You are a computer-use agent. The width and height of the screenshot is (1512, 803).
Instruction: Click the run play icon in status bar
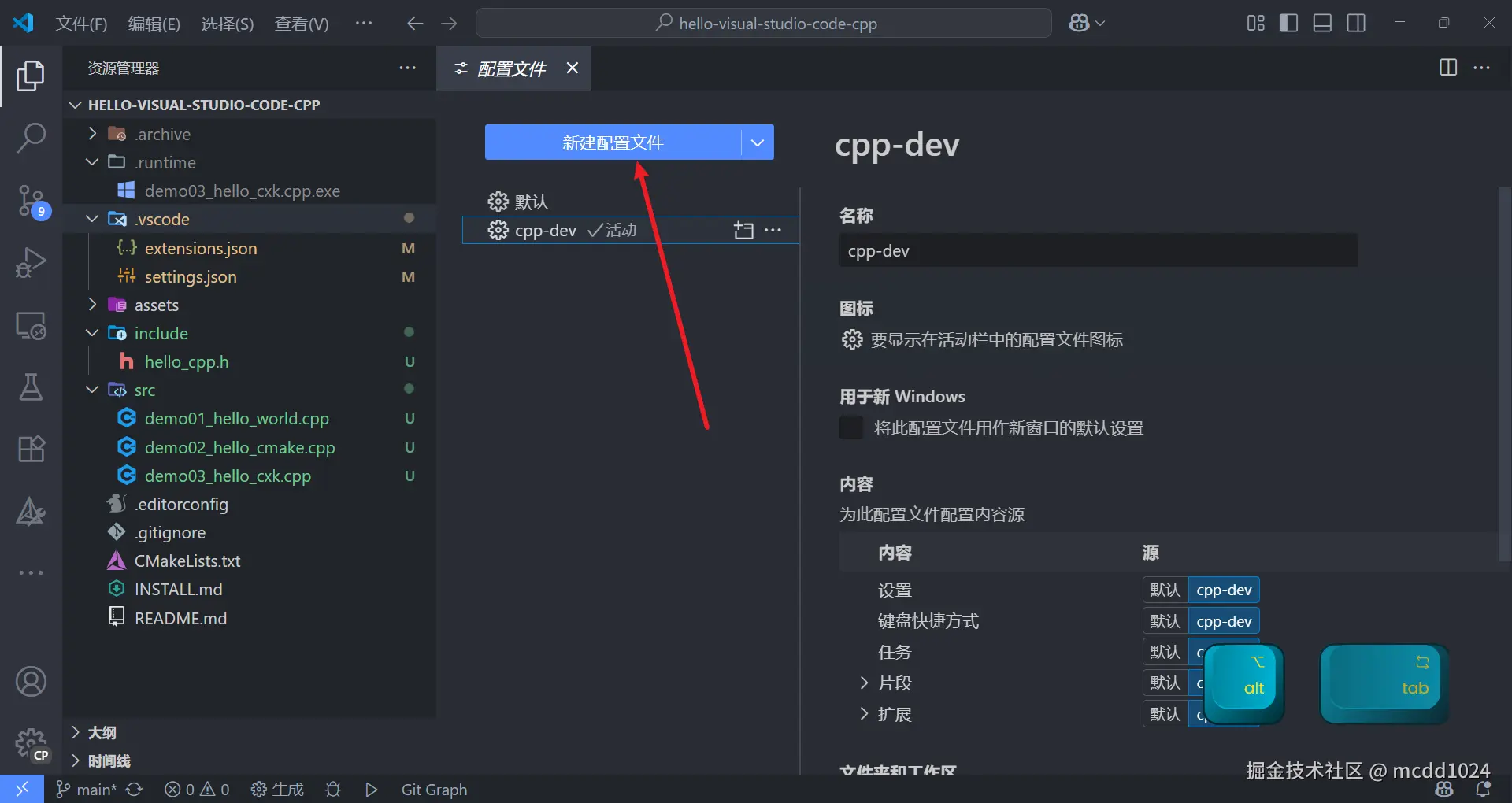click(372, 789)
